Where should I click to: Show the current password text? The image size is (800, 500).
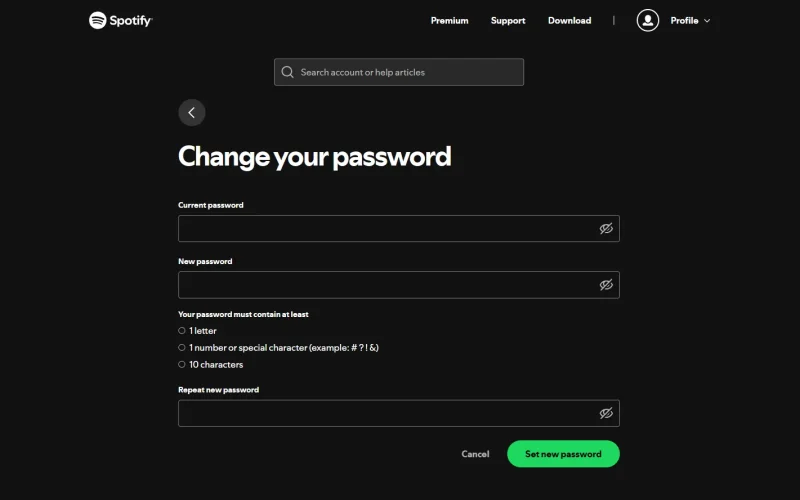[606, 229]
